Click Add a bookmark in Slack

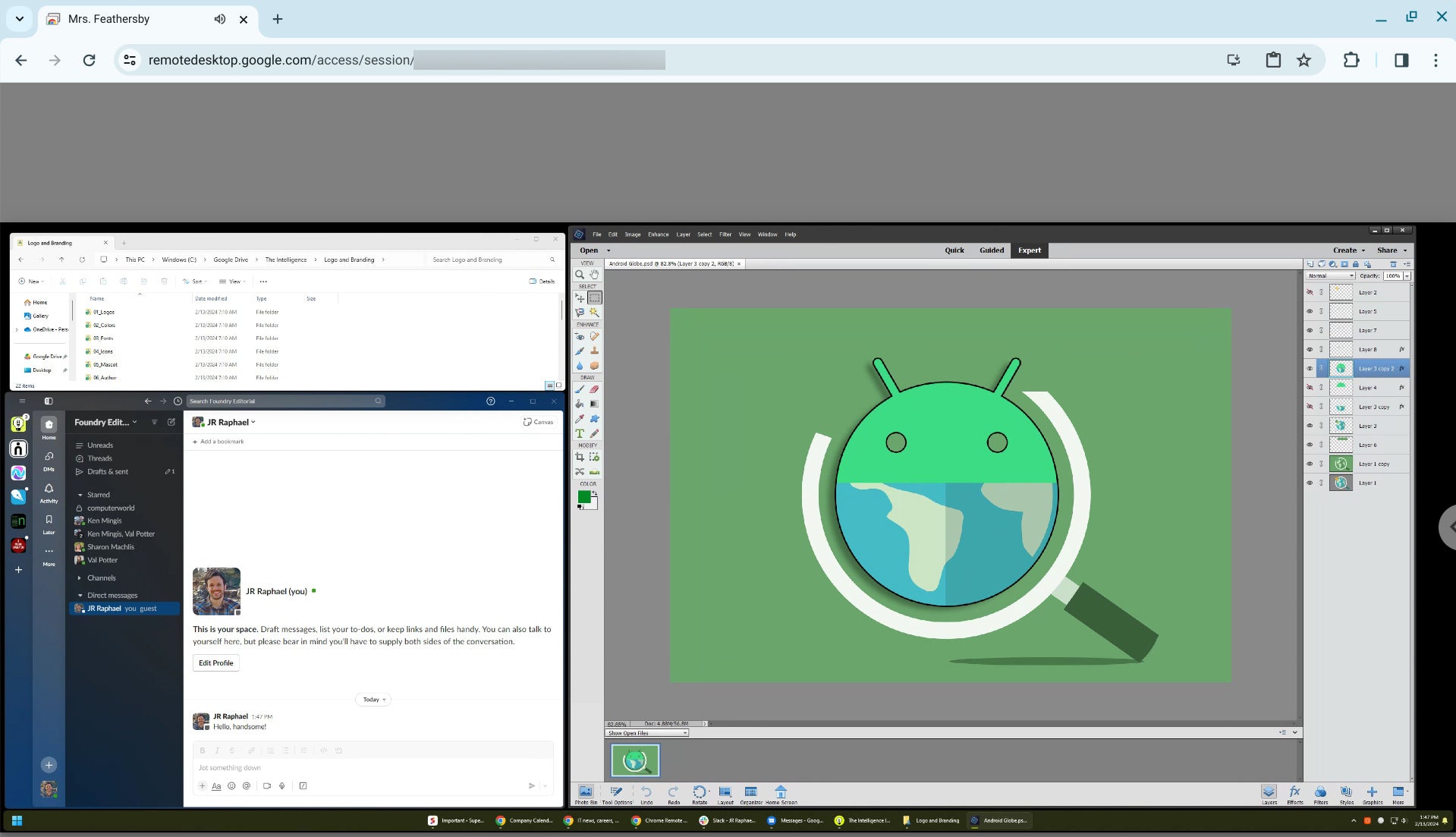click(x=219, y=442)
